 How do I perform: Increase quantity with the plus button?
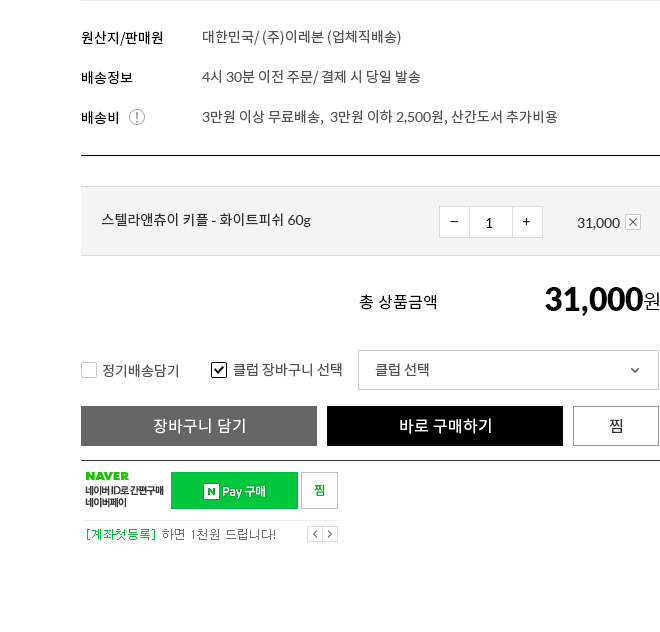527,222
